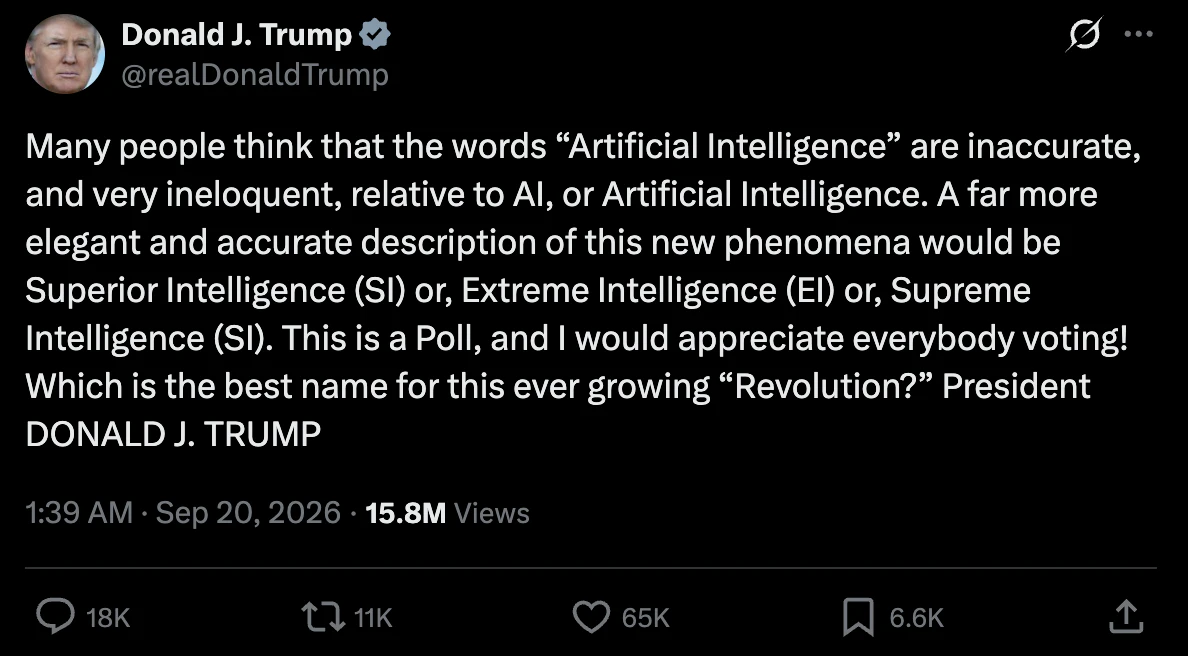This screenshot has width=1188, height=656.
Task: Click the "DONALD J. TRUMP" signature line
Action: point(174,434)
